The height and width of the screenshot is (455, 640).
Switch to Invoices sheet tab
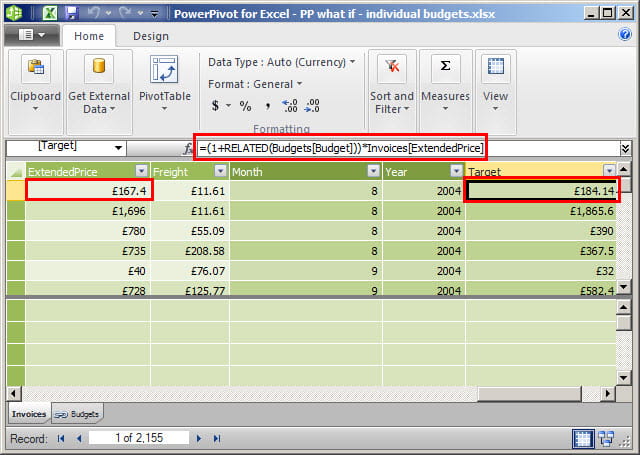29,414
